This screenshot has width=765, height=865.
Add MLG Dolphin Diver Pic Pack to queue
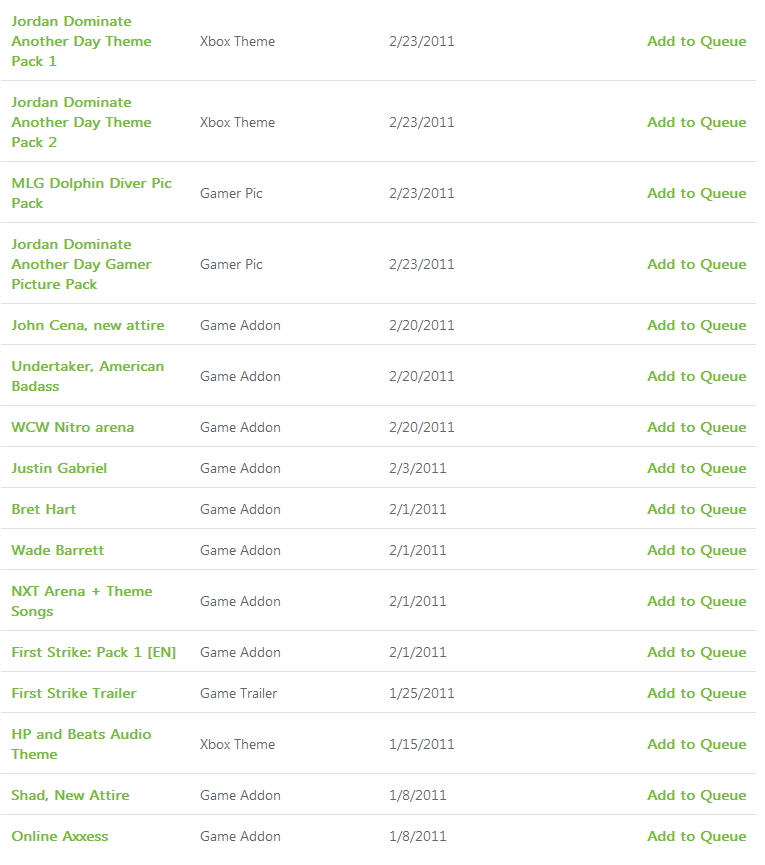697,194
